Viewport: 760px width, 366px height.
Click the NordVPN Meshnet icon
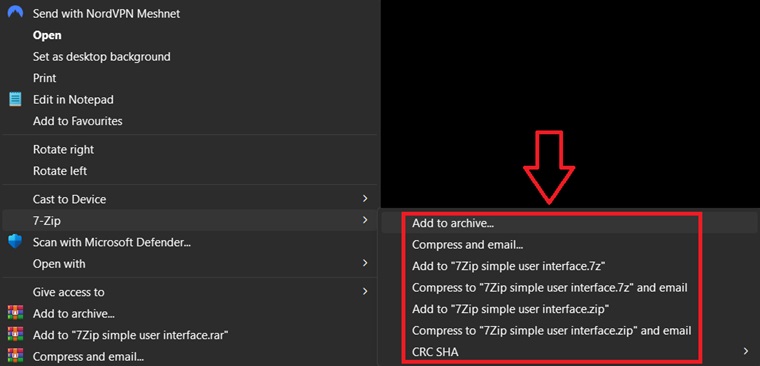pyautogui.click(x=16, y=12)
